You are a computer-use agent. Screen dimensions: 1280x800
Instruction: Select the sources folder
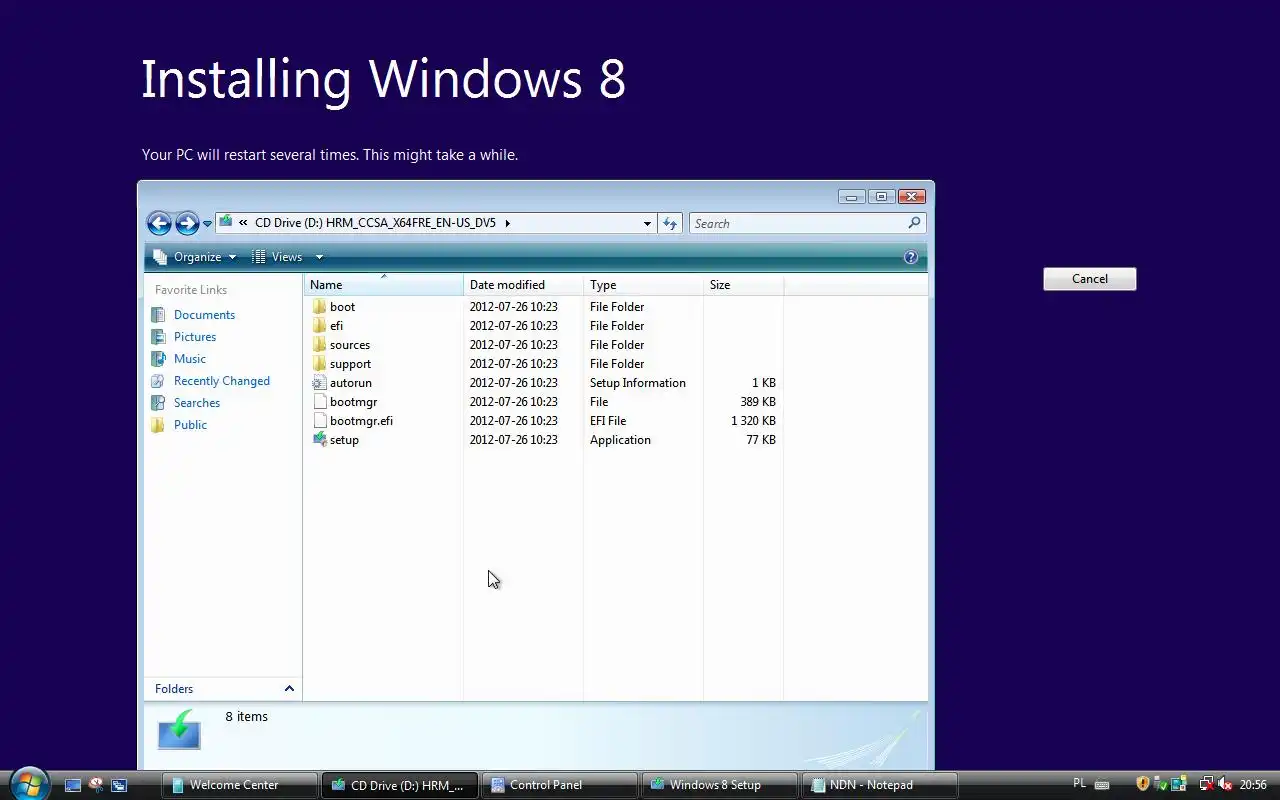coord(350,345)
